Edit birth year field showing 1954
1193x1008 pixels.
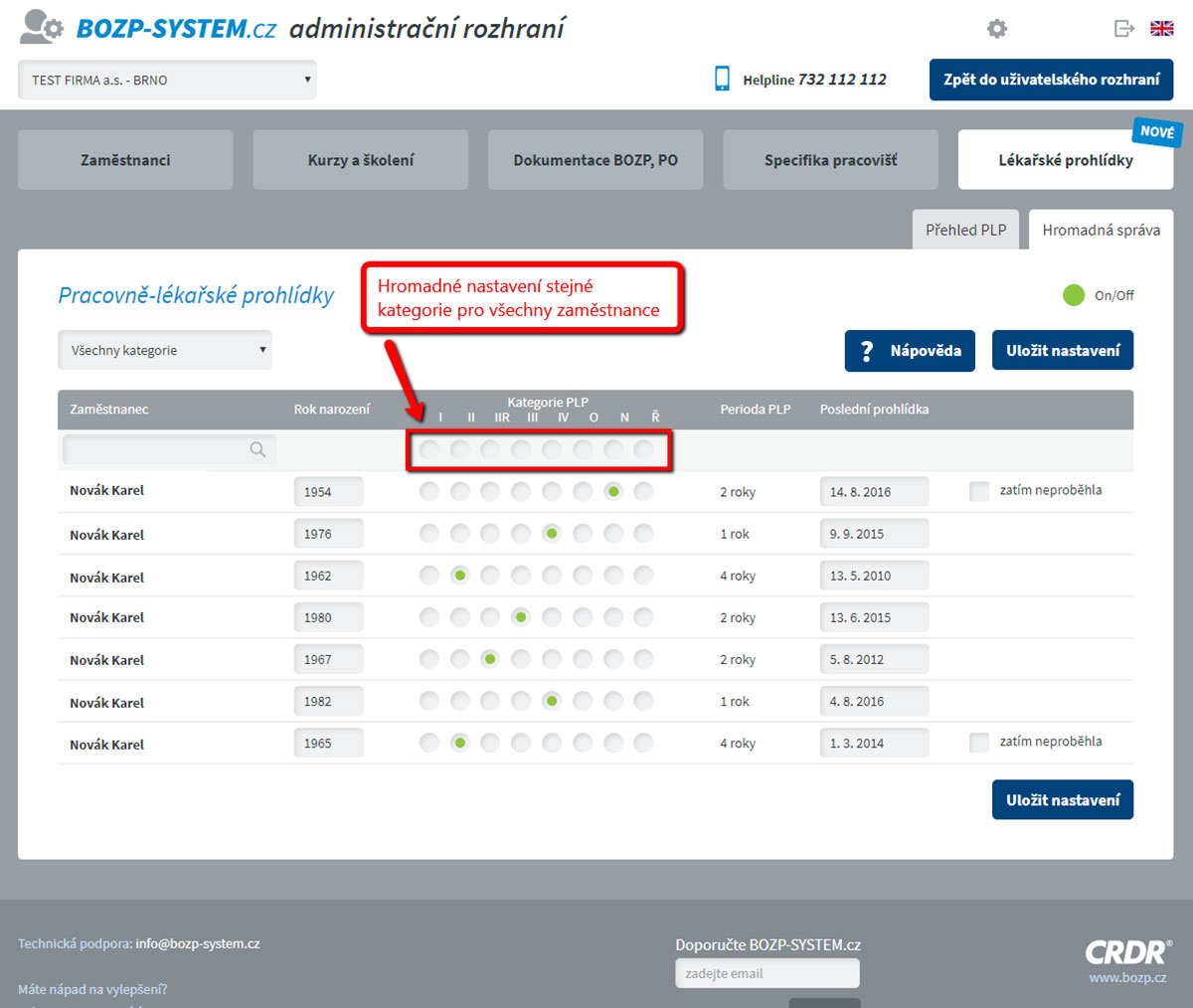coord(328,491)
